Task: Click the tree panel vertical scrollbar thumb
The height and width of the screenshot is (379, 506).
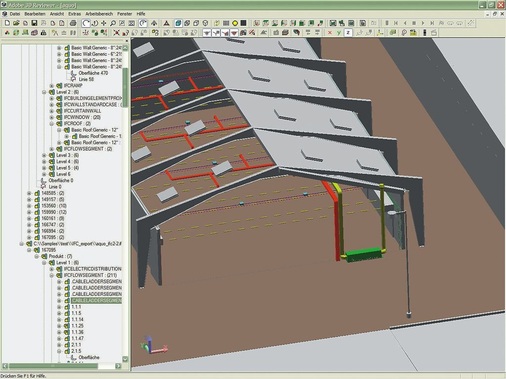Action: click(x=125, y=87)
